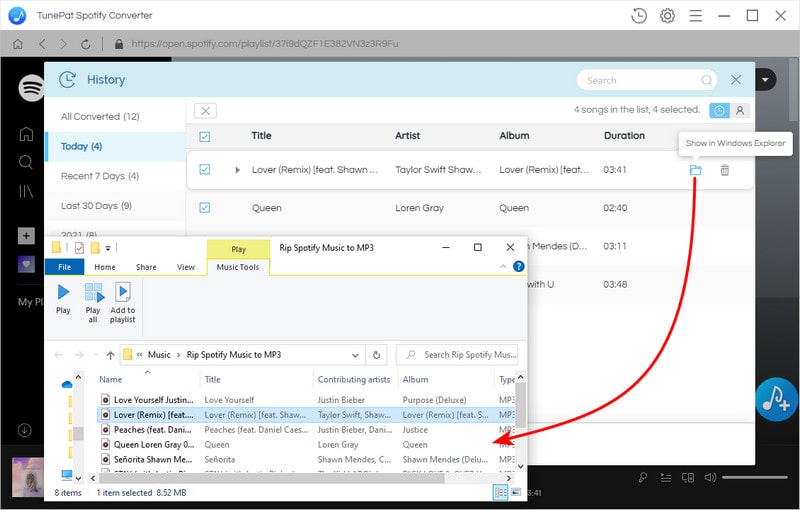Screen dimensions: 800x510
Task: Uncheck the Lover (Remix) song checkbox
Action: pyautogui.click(x=205, y=169)
